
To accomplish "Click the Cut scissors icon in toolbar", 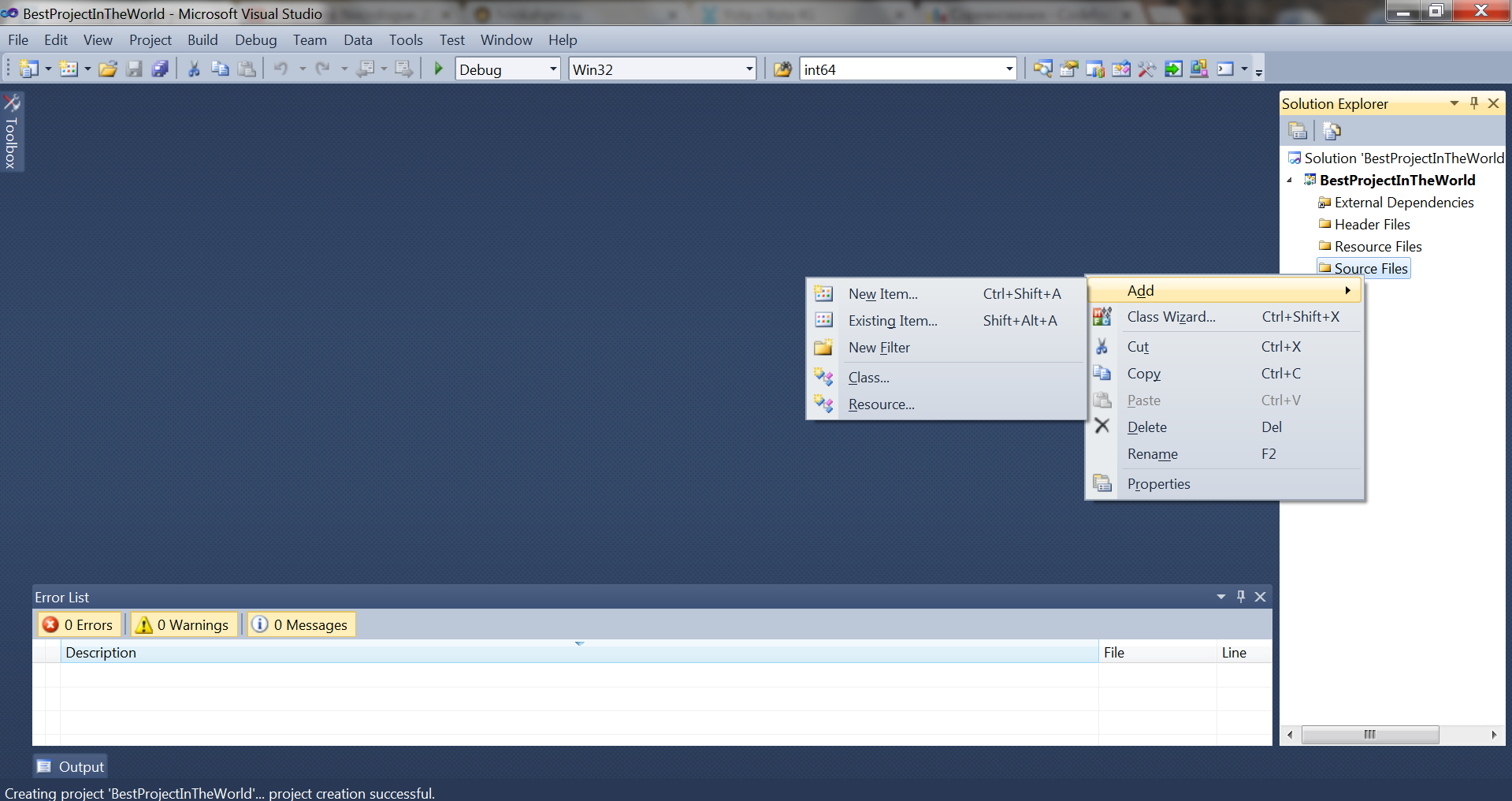I will point(194,69).
